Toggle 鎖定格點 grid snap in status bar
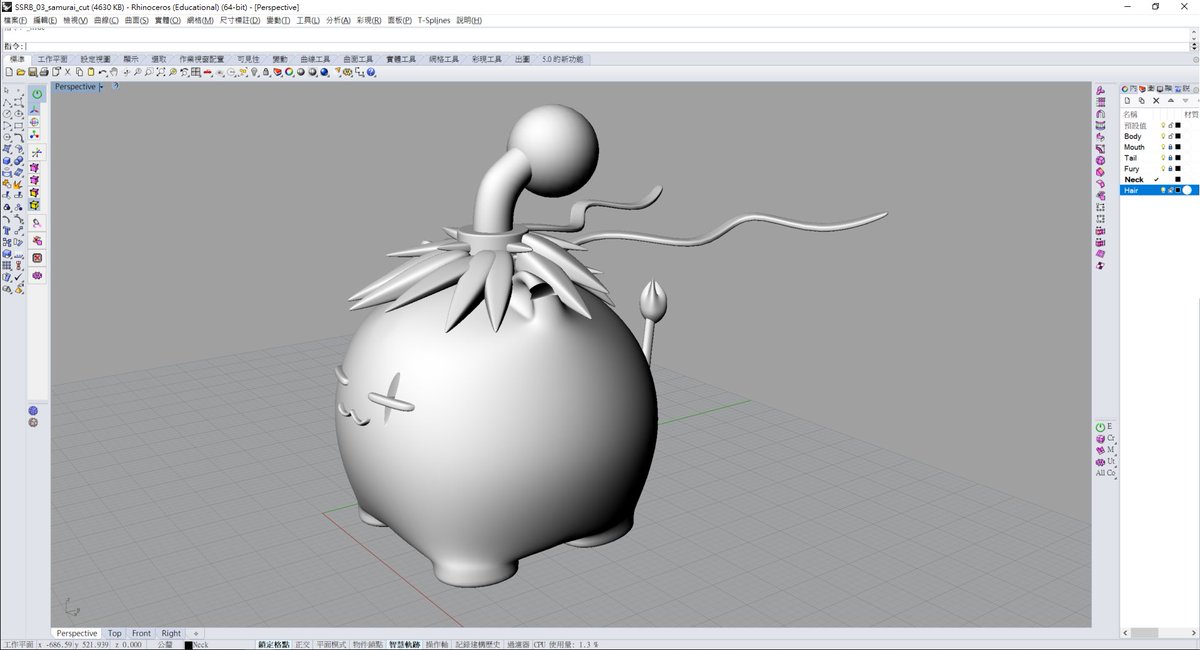The height and width of the screenshot is (650, 1200). coord(274,645)
